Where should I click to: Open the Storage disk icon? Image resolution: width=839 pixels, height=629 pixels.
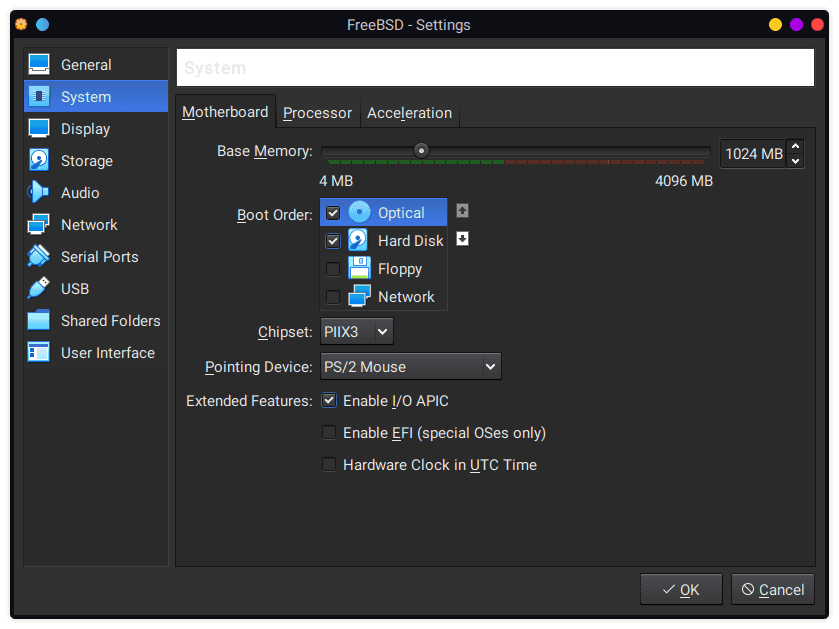[39, 160]
